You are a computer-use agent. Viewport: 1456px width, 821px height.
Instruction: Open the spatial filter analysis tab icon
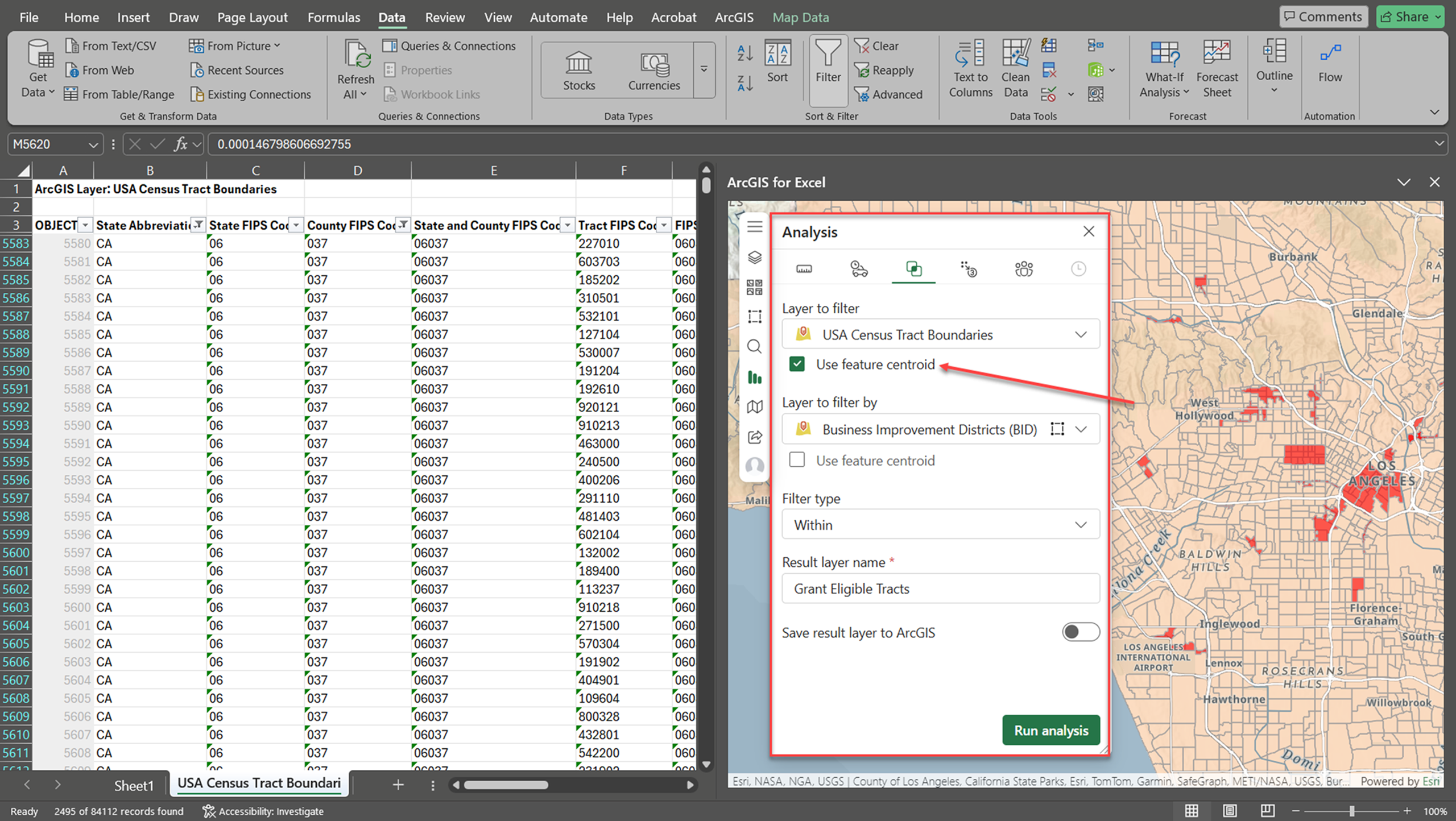pos(913,268)
